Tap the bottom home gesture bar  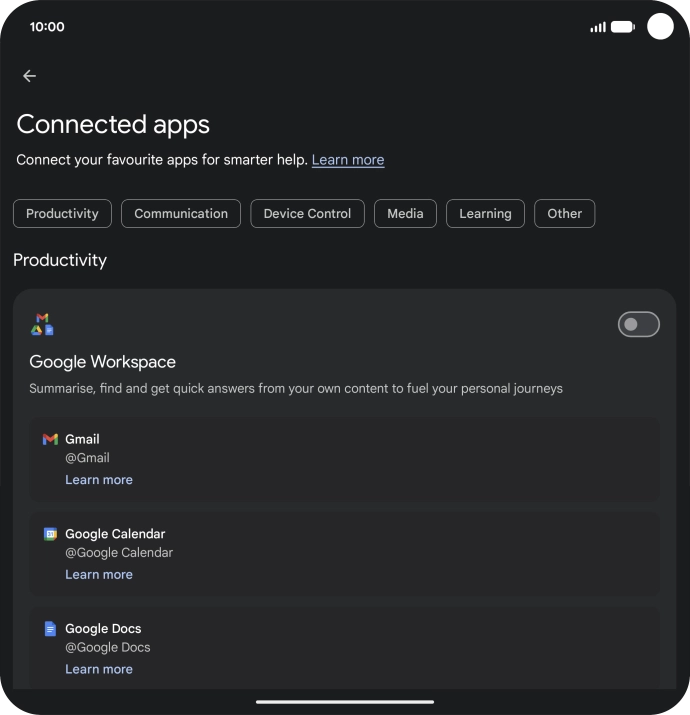coord(345,702)
